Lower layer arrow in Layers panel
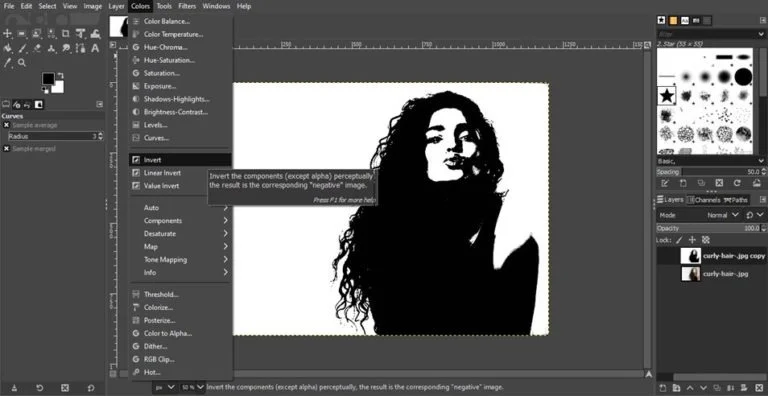The width and height of the screenshot is (768, 396). (x=703, y=388)
